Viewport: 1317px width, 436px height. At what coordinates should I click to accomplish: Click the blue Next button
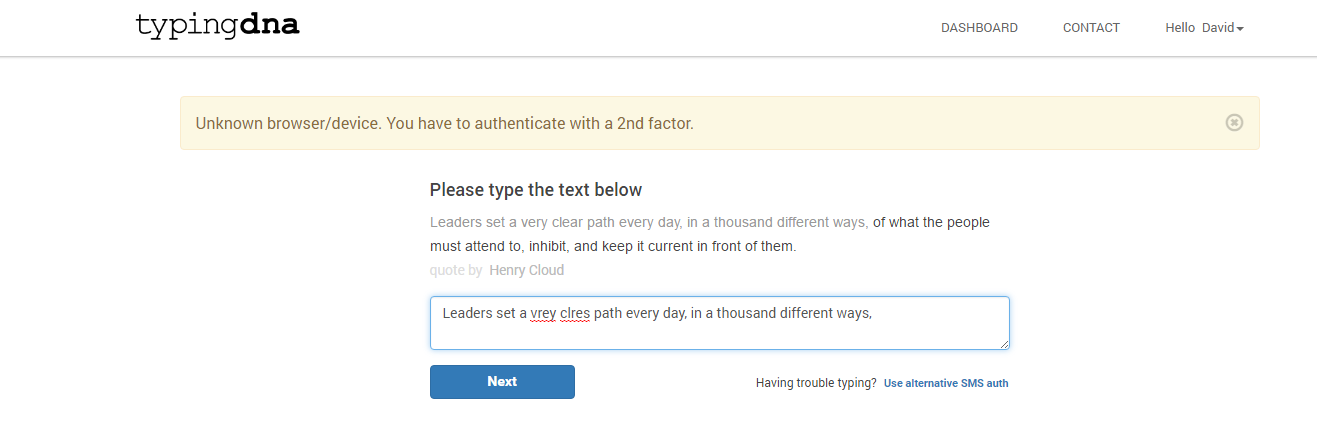tap(502, 382)
